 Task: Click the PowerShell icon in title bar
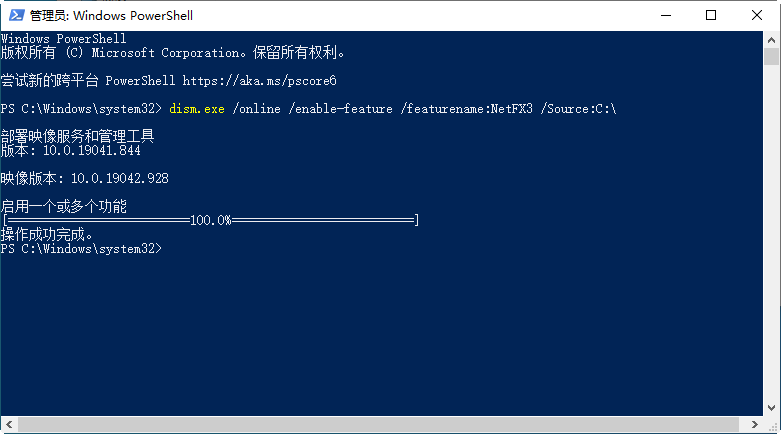tap(15, 15)
